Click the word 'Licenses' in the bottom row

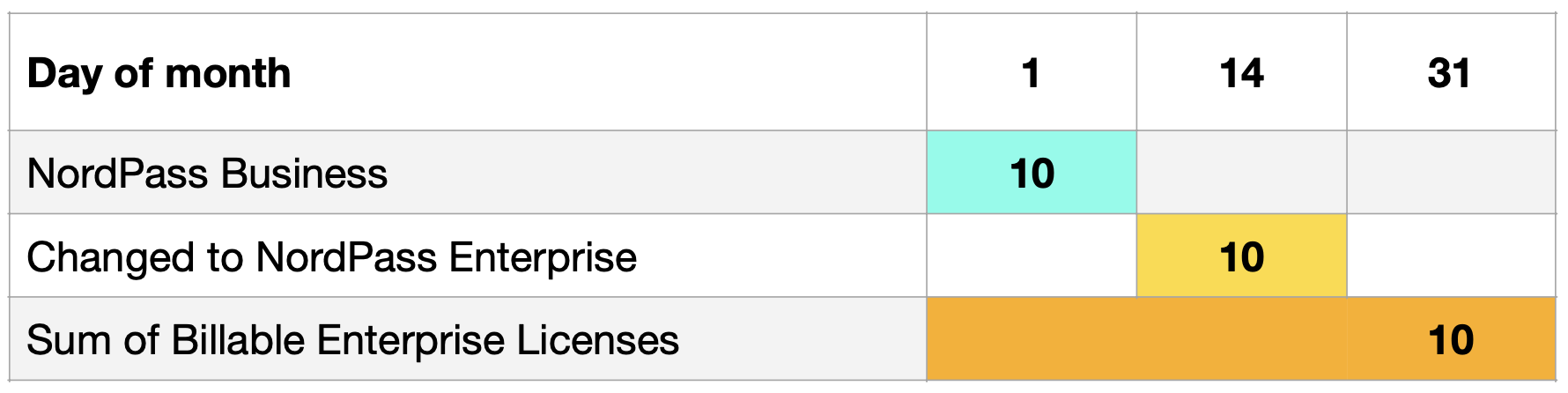pyautogui.click(x=597, y=340)
